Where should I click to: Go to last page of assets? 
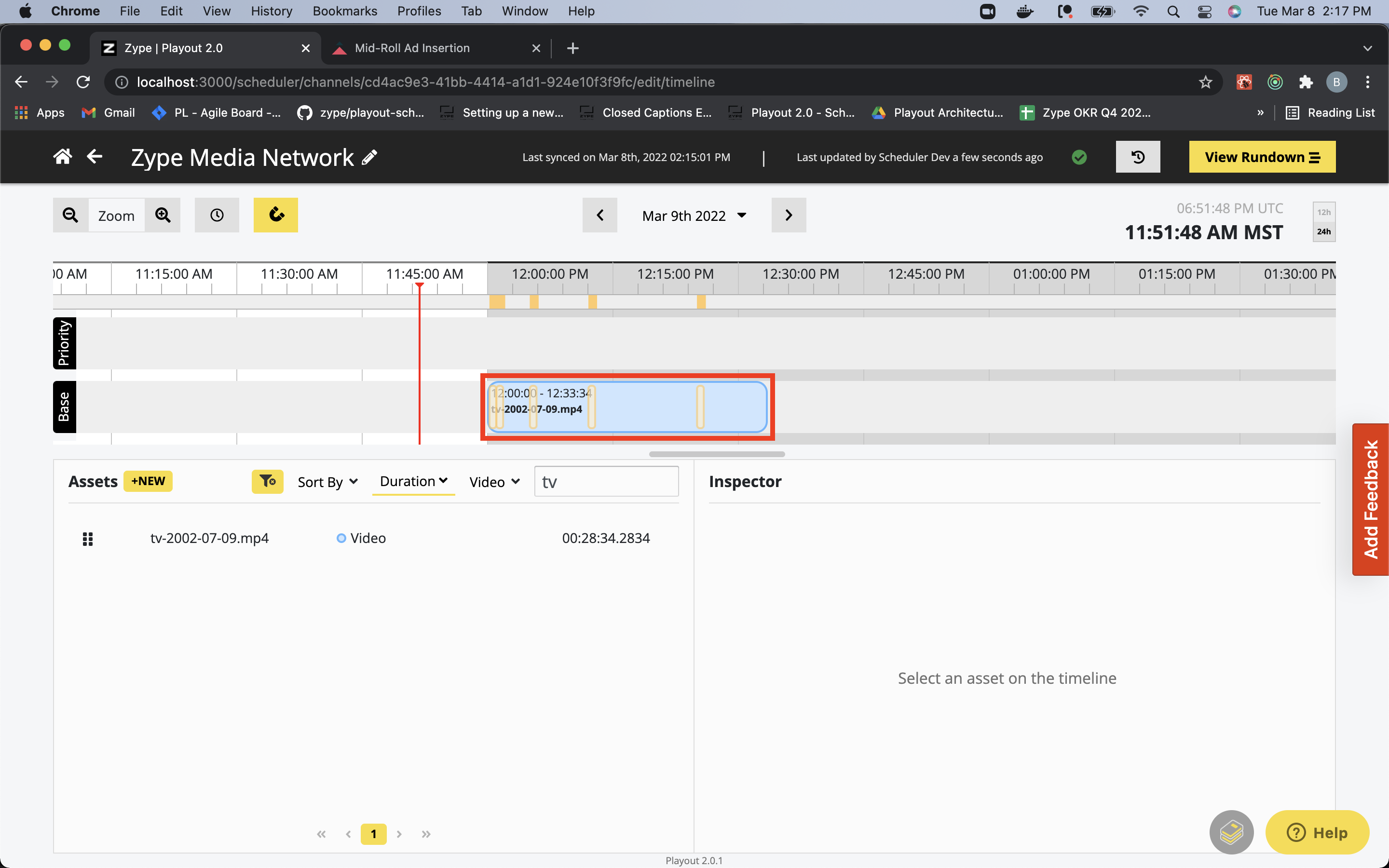[426, 834]
